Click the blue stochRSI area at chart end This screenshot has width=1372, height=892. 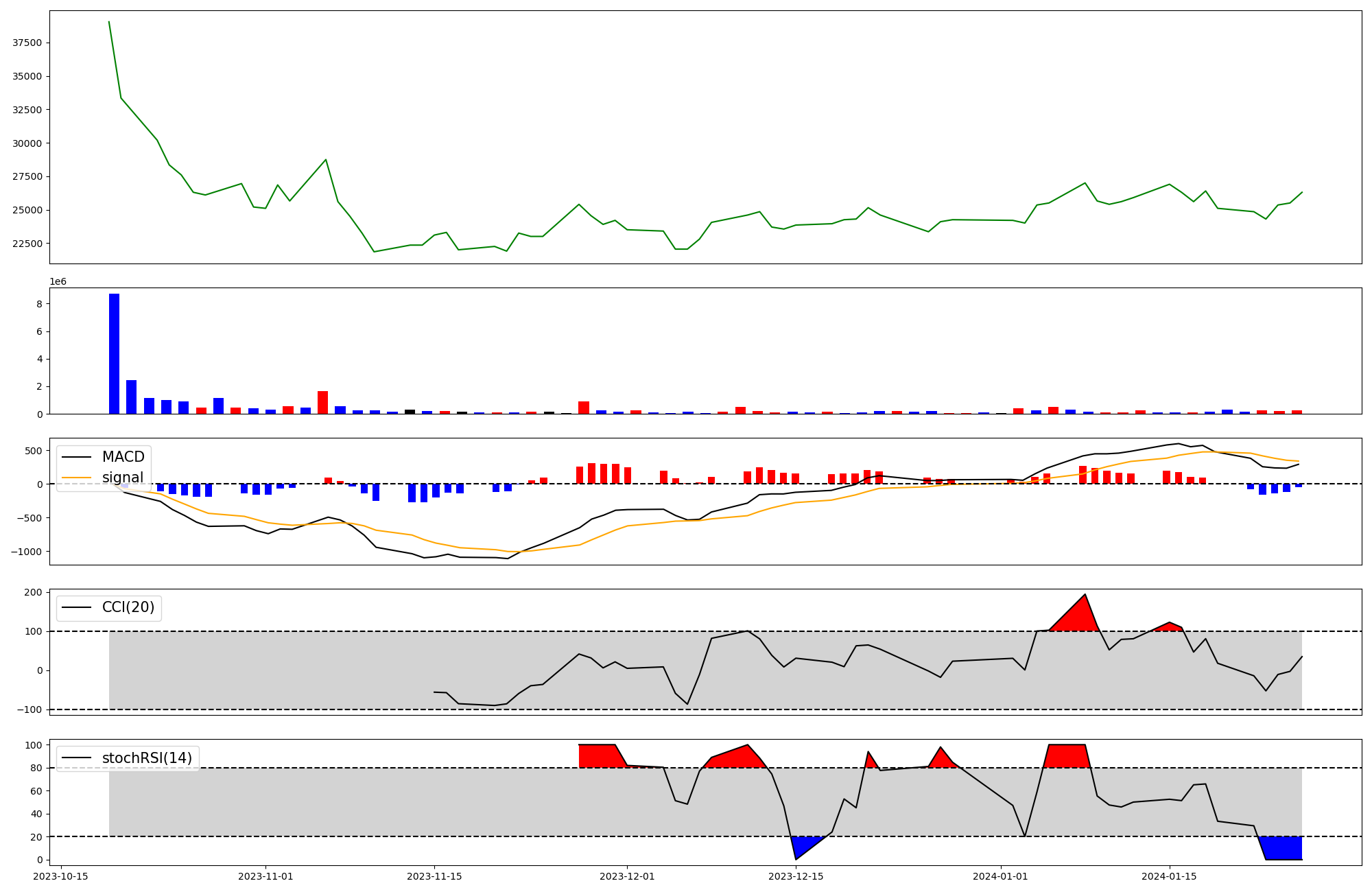[x=1283, y=848]
